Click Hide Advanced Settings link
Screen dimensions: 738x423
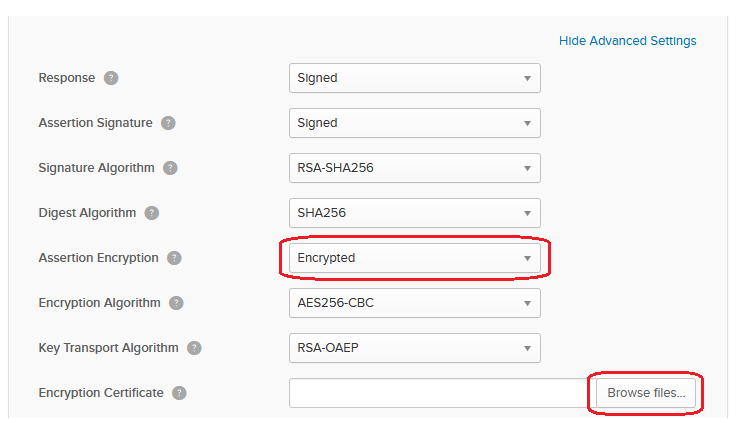coord(627,41)
